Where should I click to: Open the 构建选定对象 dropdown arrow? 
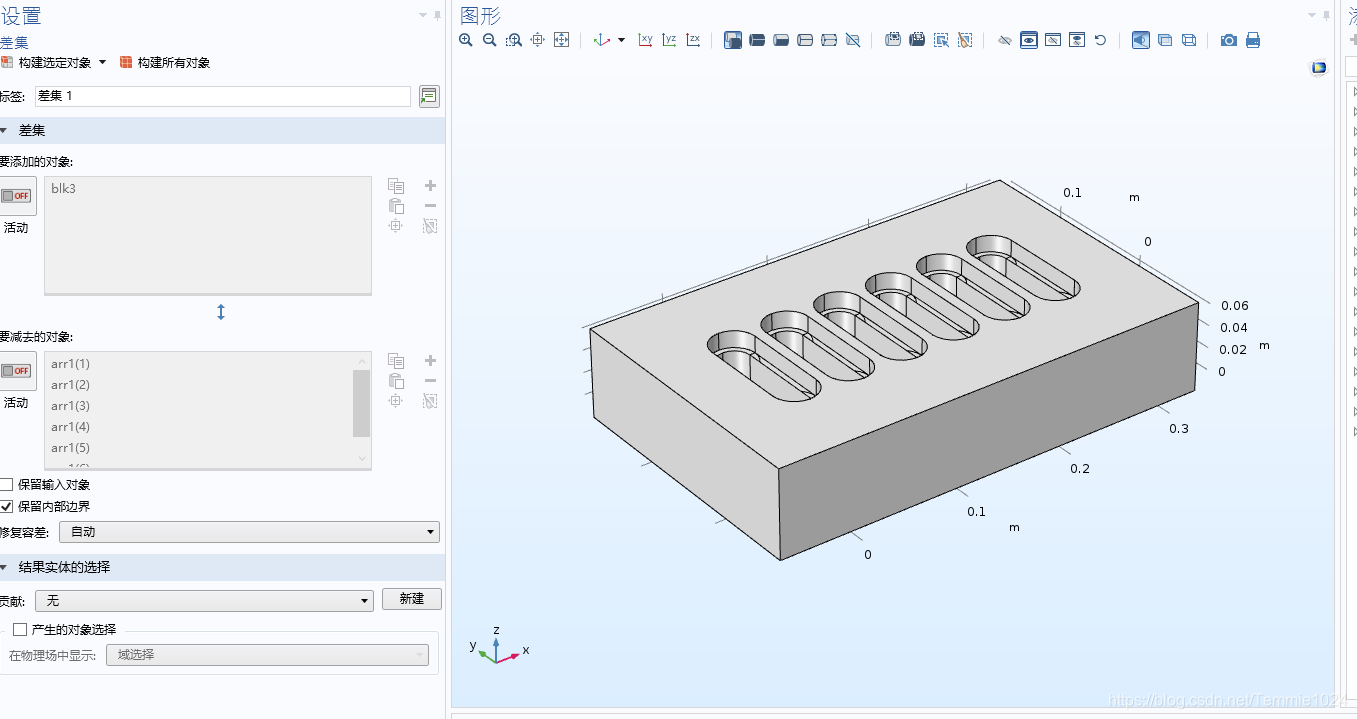(102, 62)
